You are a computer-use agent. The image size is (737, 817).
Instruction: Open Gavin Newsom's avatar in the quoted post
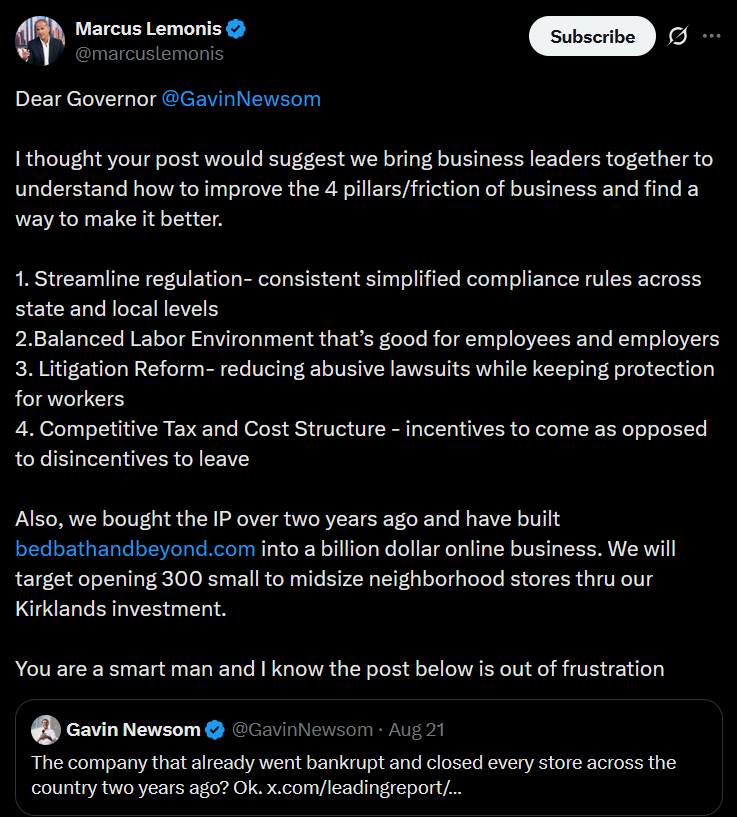click(x=46, y=730)
